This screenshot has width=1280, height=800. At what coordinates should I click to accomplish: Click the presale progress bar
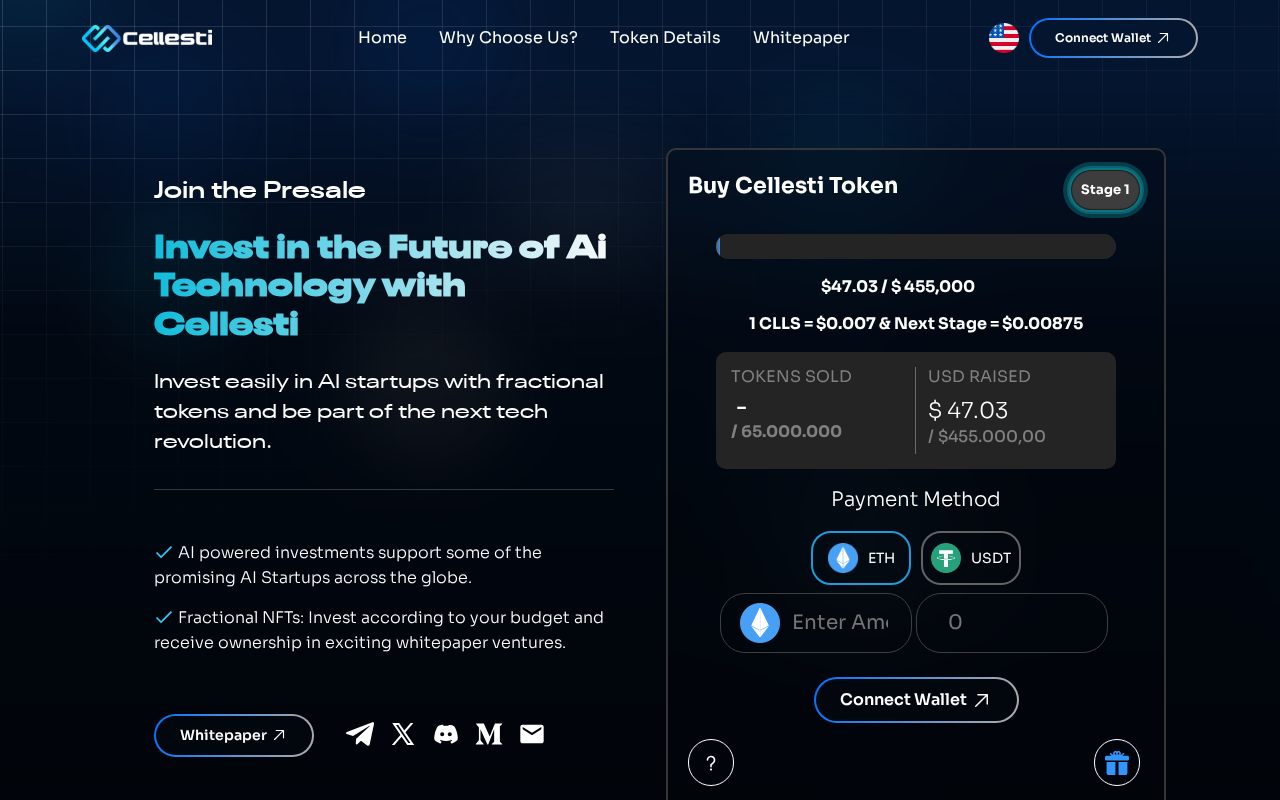pyautogui.click(x=916, y=247)
